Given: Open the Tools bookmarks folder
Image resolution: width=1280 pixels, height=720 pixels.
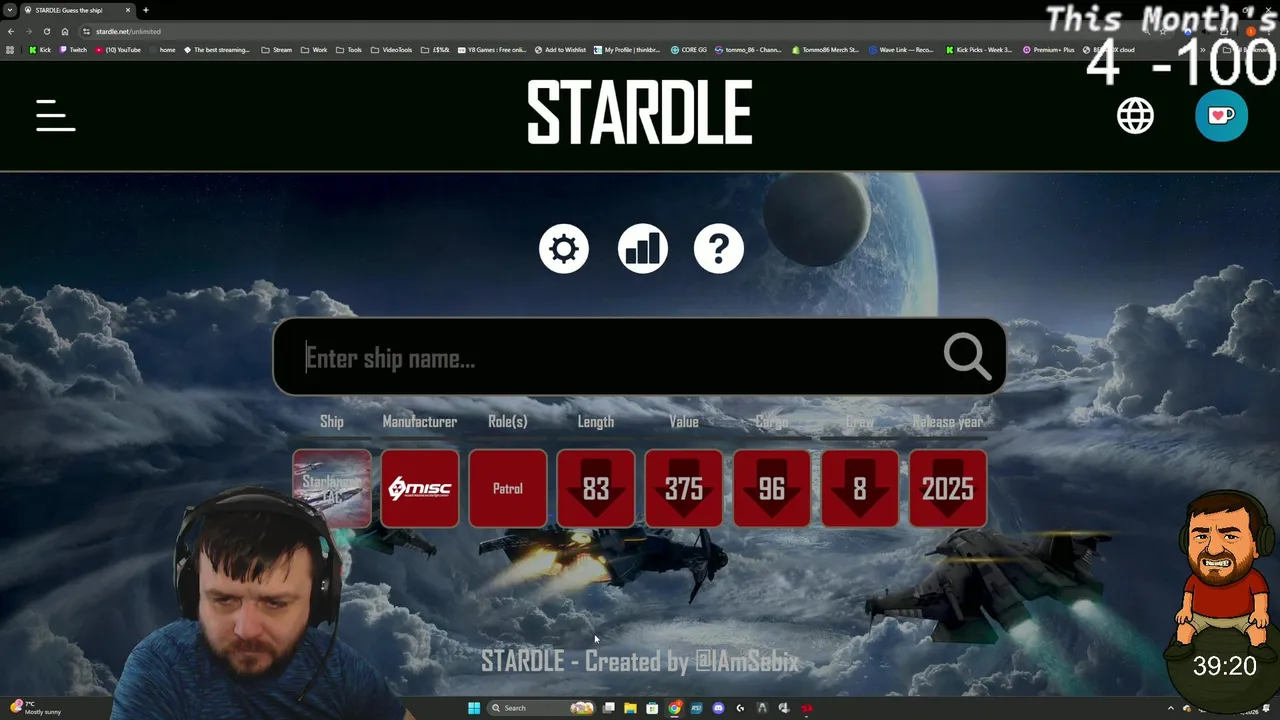Looking at the screenshot, I should [x=349, y=50].
